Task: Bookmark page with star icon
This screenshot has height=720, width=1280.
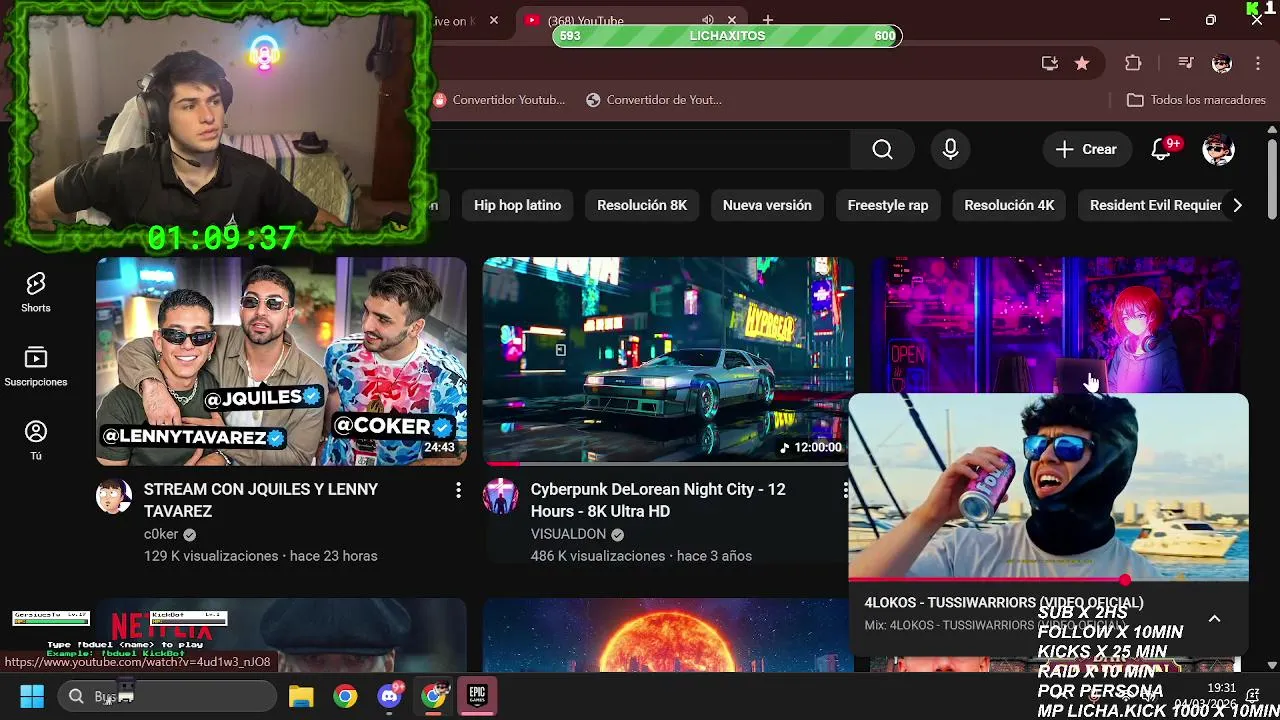Action: [x=1082, y=63]
